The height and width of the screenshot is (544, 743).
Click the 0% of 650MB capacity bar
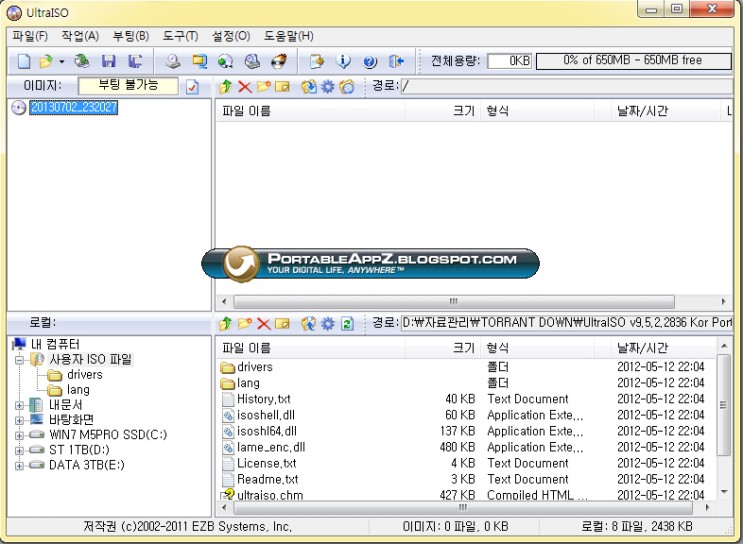pyautogui.click(x=634, y=61)
